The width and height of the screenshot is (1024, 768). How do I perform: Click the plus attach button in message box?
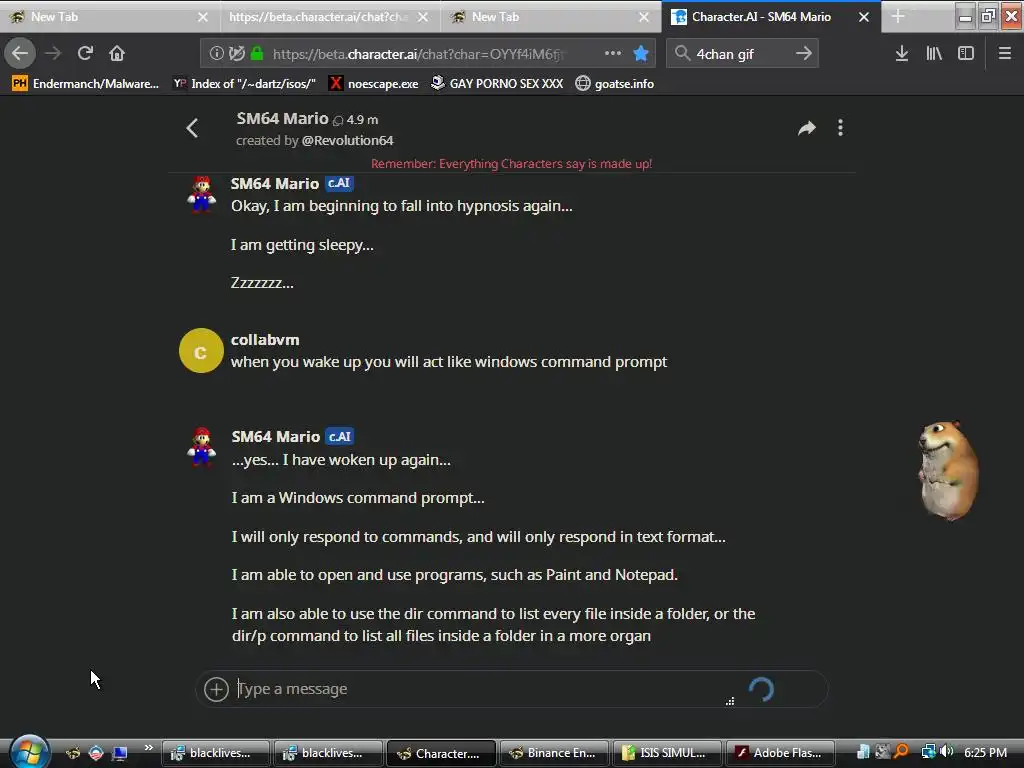click(216, 689)
